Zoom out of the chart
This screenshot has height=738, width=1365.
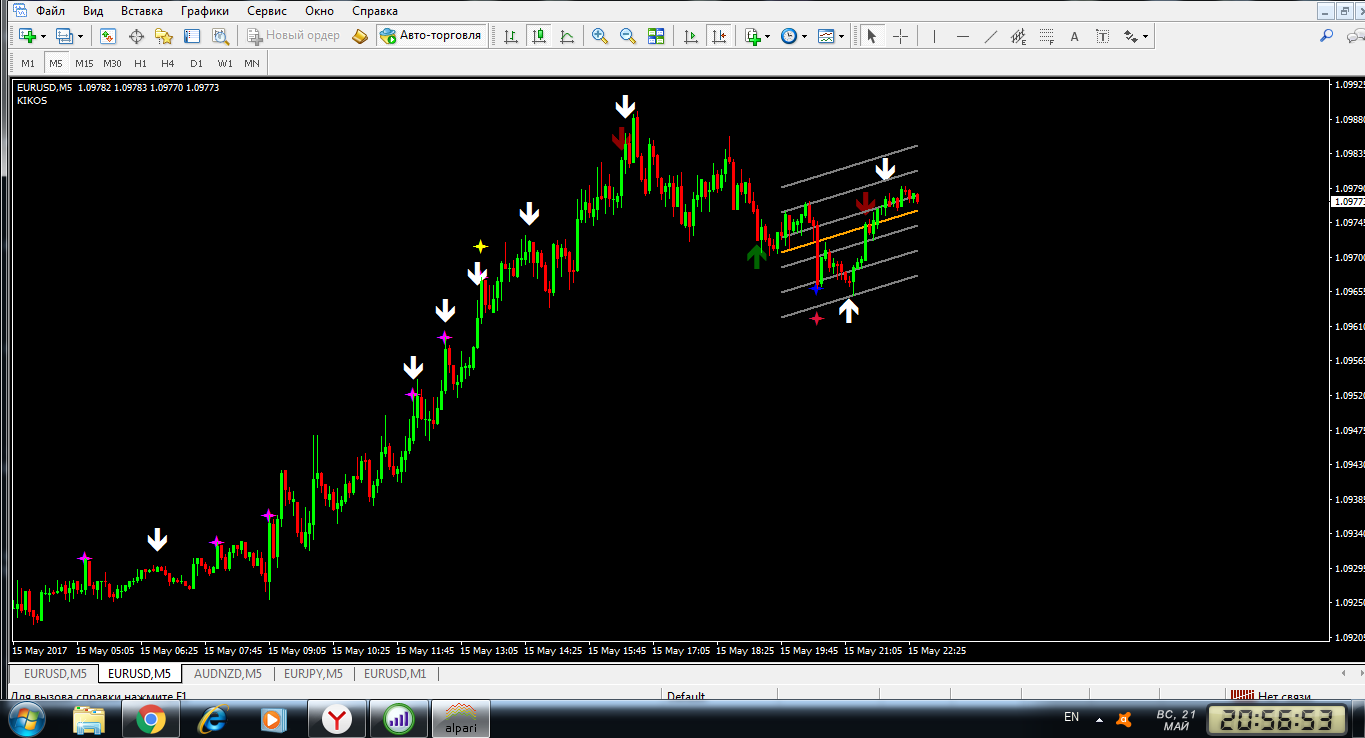[628, 36]
